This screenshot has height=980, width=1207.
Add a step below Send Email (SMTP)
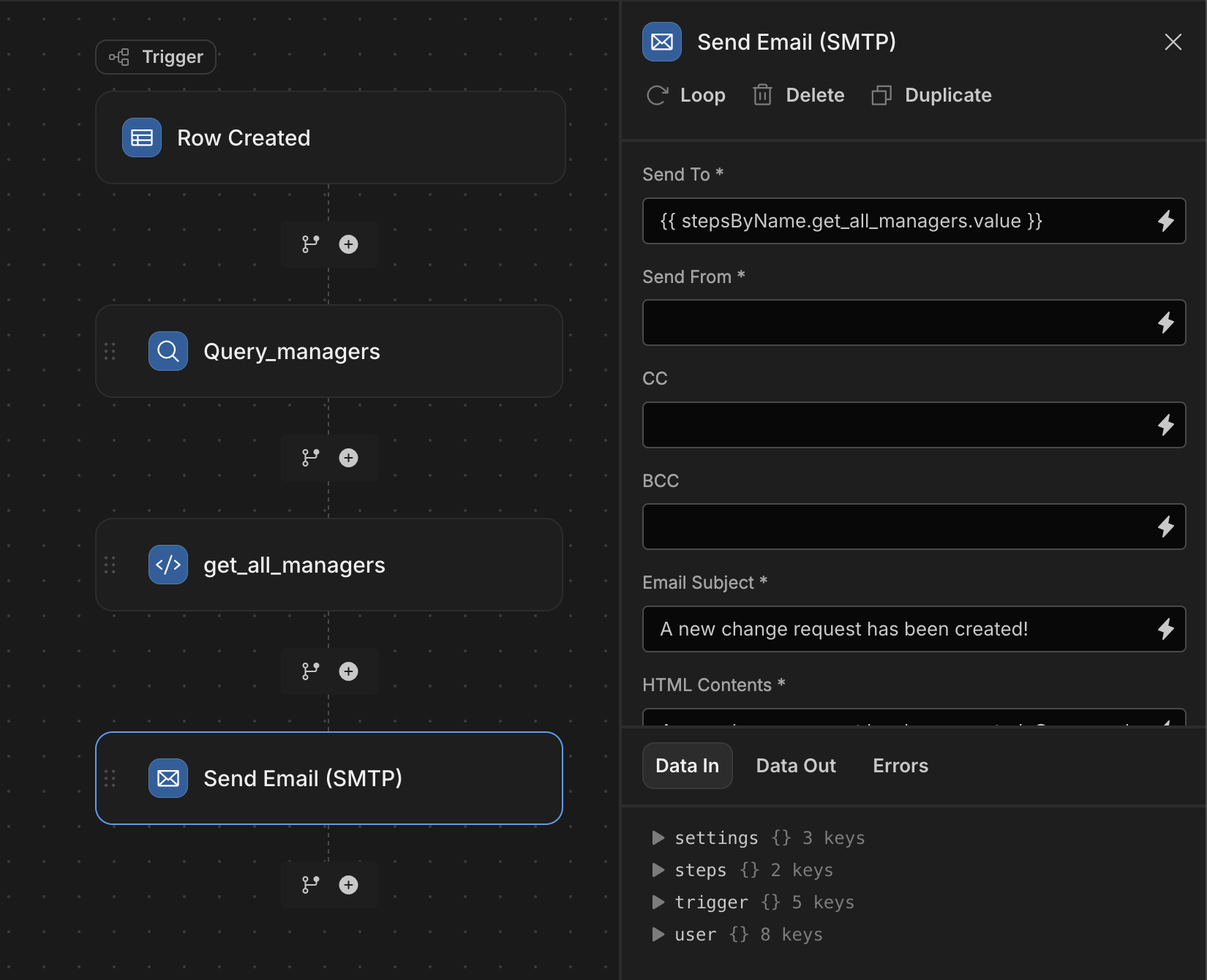tap(349, 885)
